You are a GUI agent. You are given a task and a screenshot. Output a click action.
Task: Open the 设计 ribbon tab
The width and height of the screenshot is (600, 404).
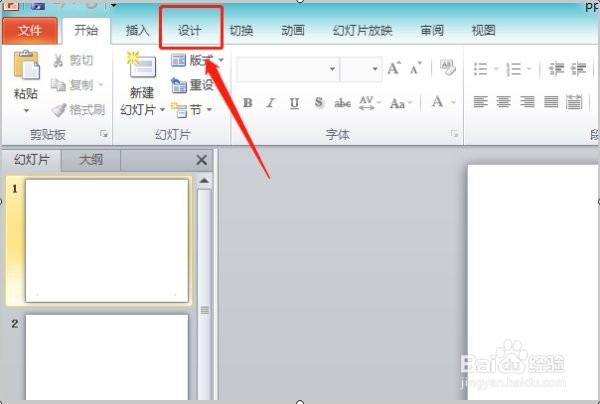click(190, 30)
